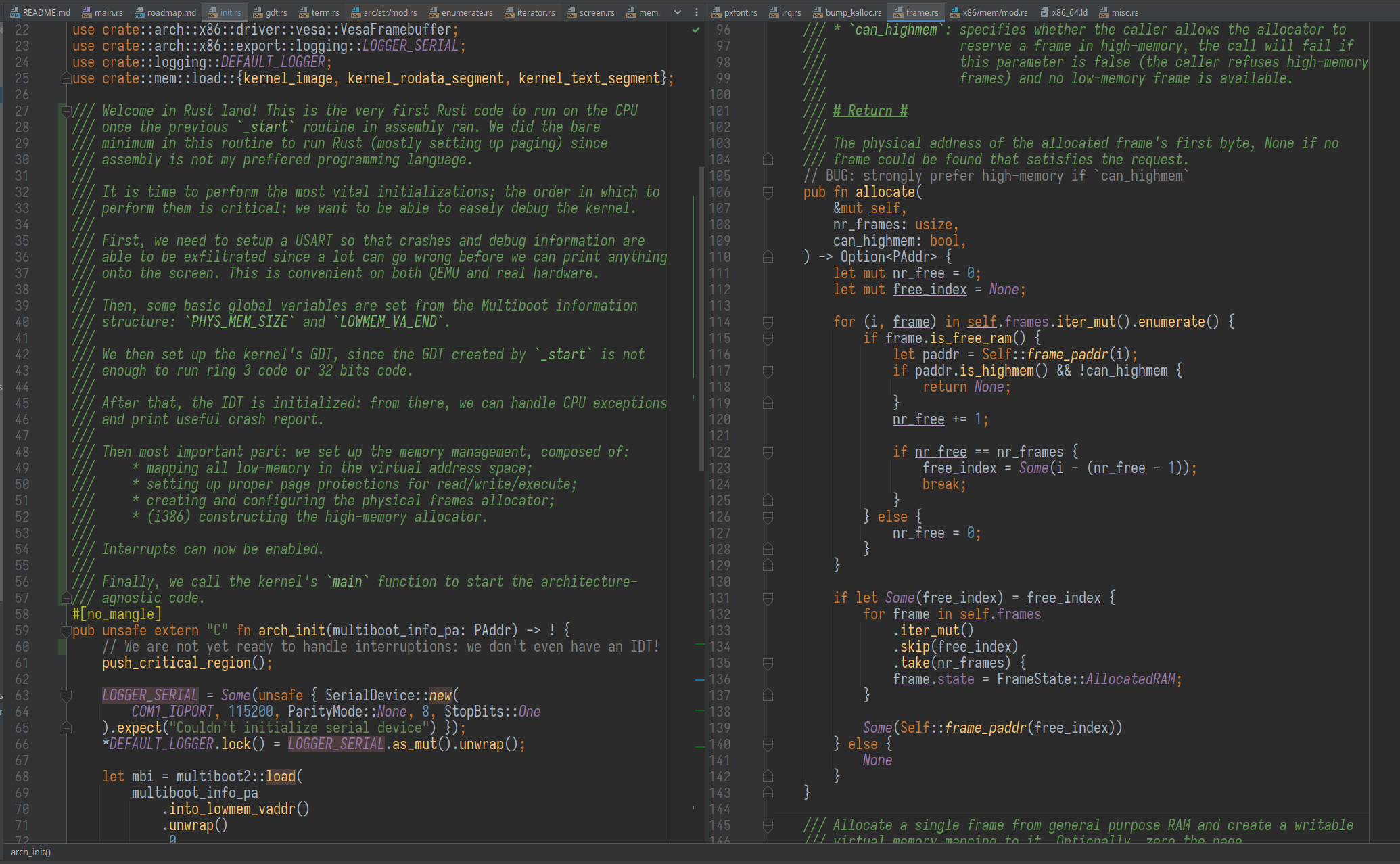Show hidden tabs with the chevron dropdown
This screenshot has height=864, width=1400.
tap(678, 12)
